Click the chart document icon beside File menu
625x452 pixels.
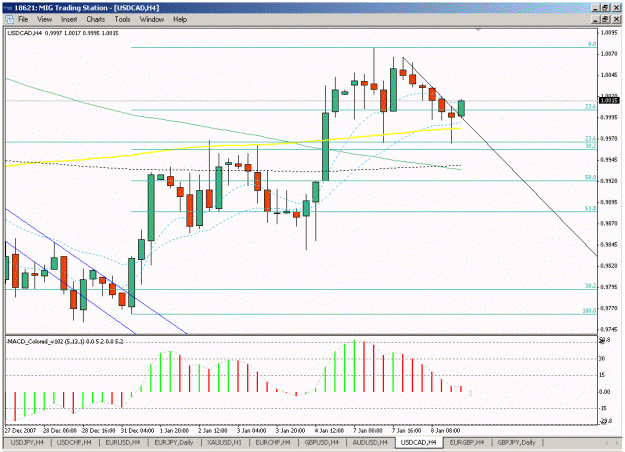coord(10,19)
